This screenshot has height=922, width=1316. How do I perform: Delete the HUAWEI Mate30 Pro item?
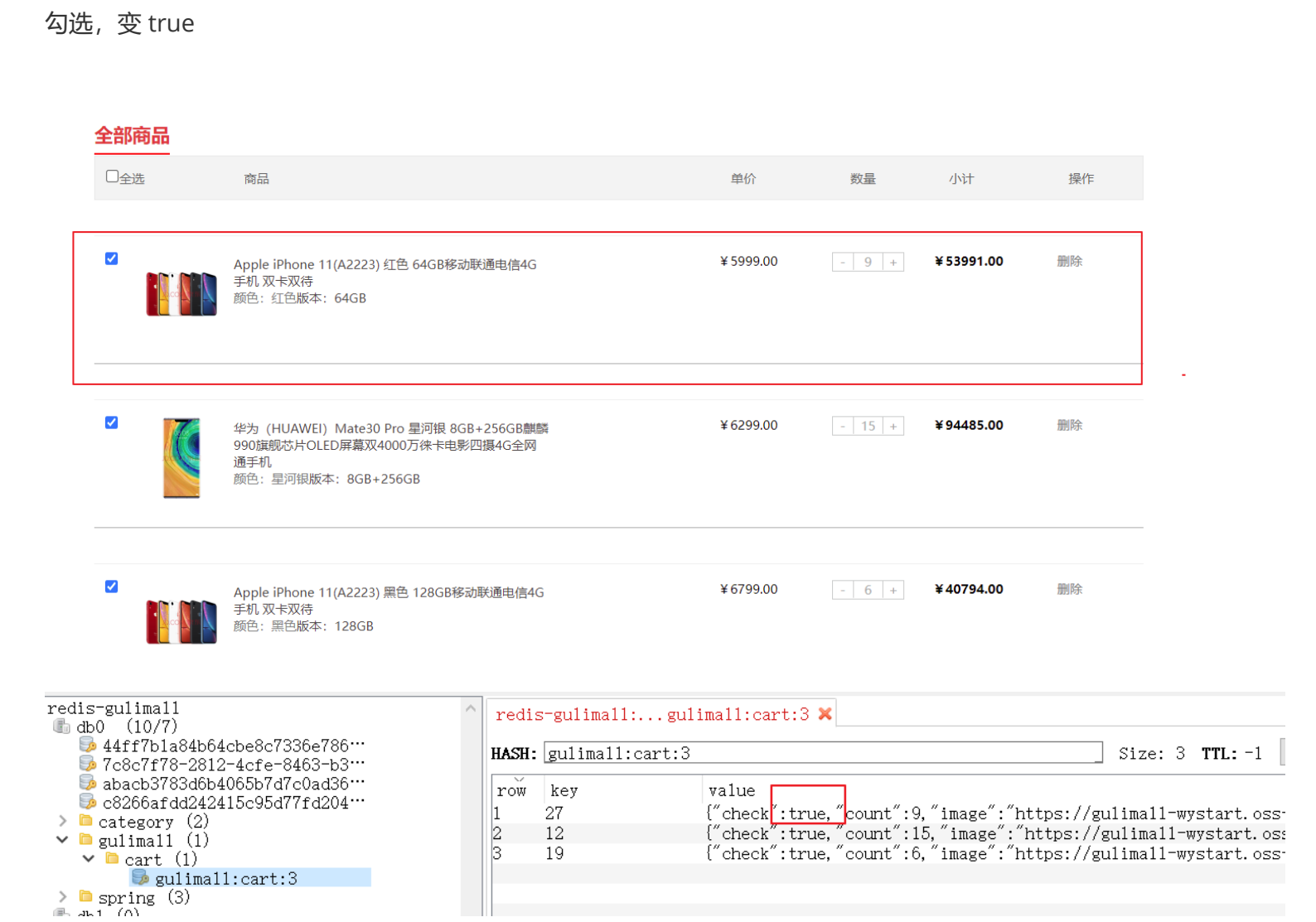pyautogui.click(x=1069, y=425)
